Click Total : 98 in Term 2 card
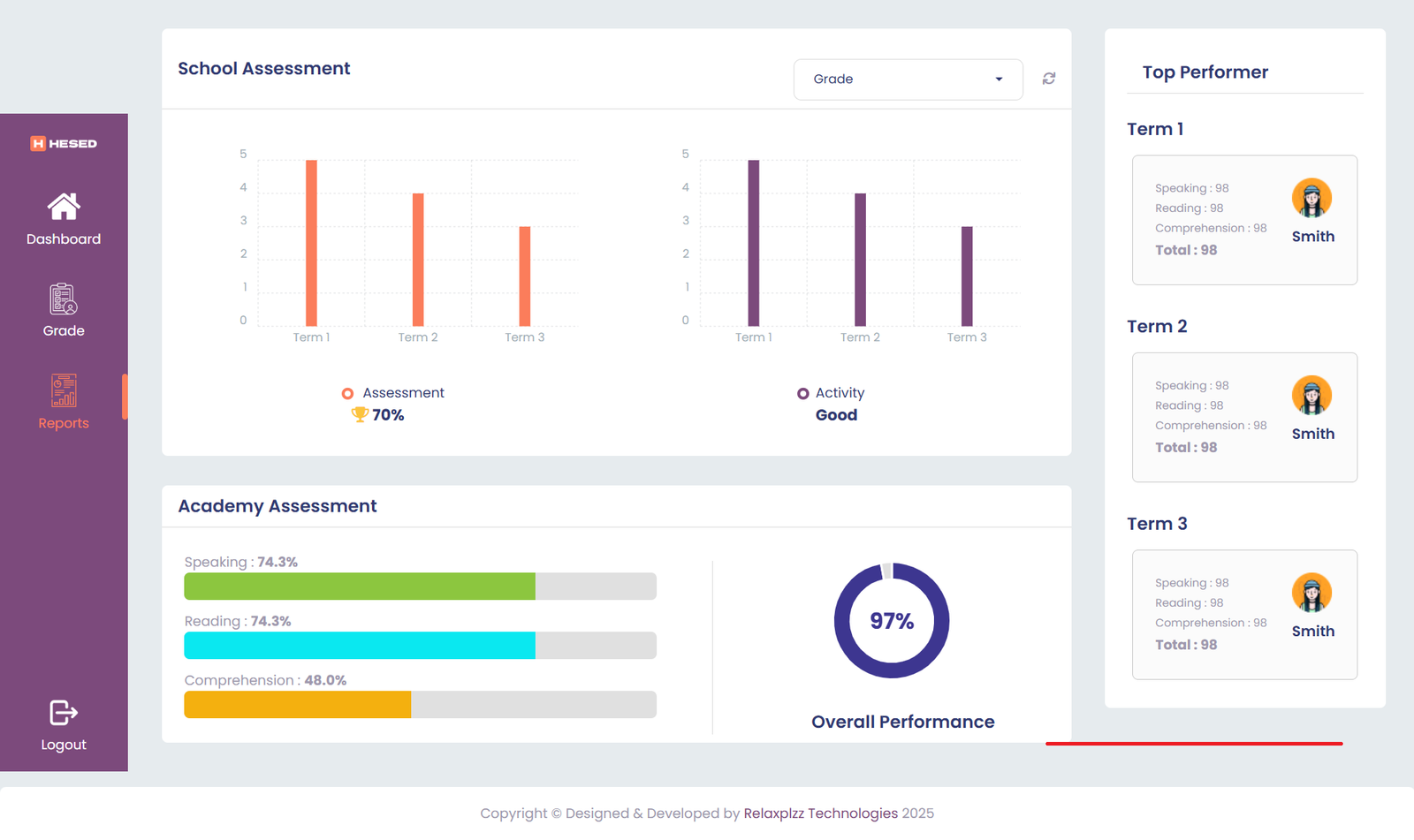This screenshot has height=840, width=1414. click(x=1186, y=448)
